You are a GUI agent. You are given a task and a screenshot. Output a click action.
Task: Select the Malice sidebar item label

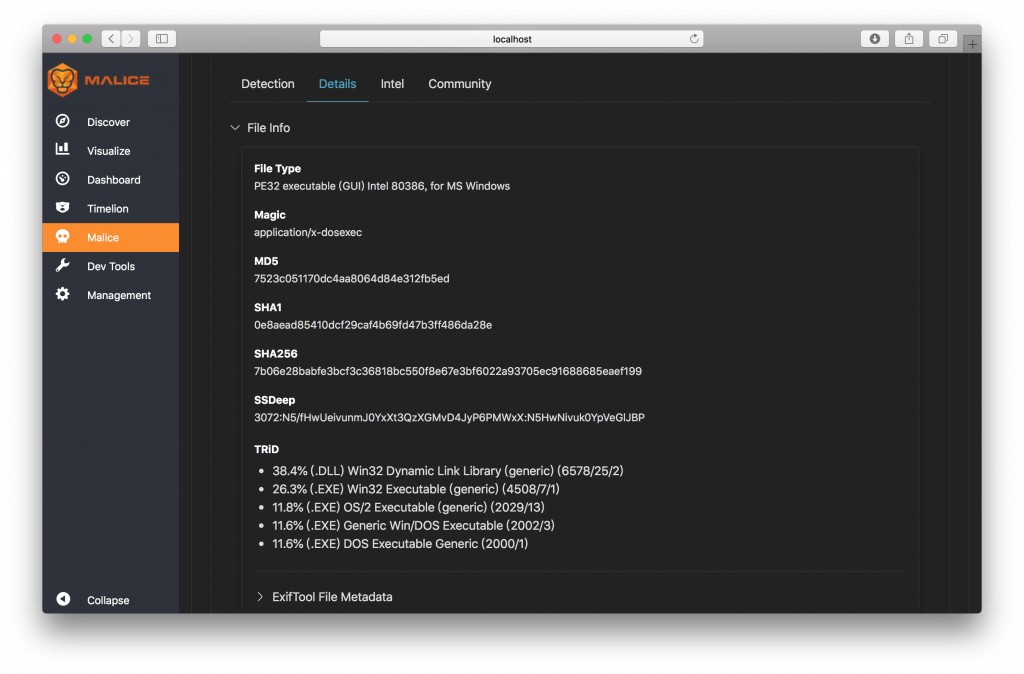pyautogui.click(x=103, y=237)
